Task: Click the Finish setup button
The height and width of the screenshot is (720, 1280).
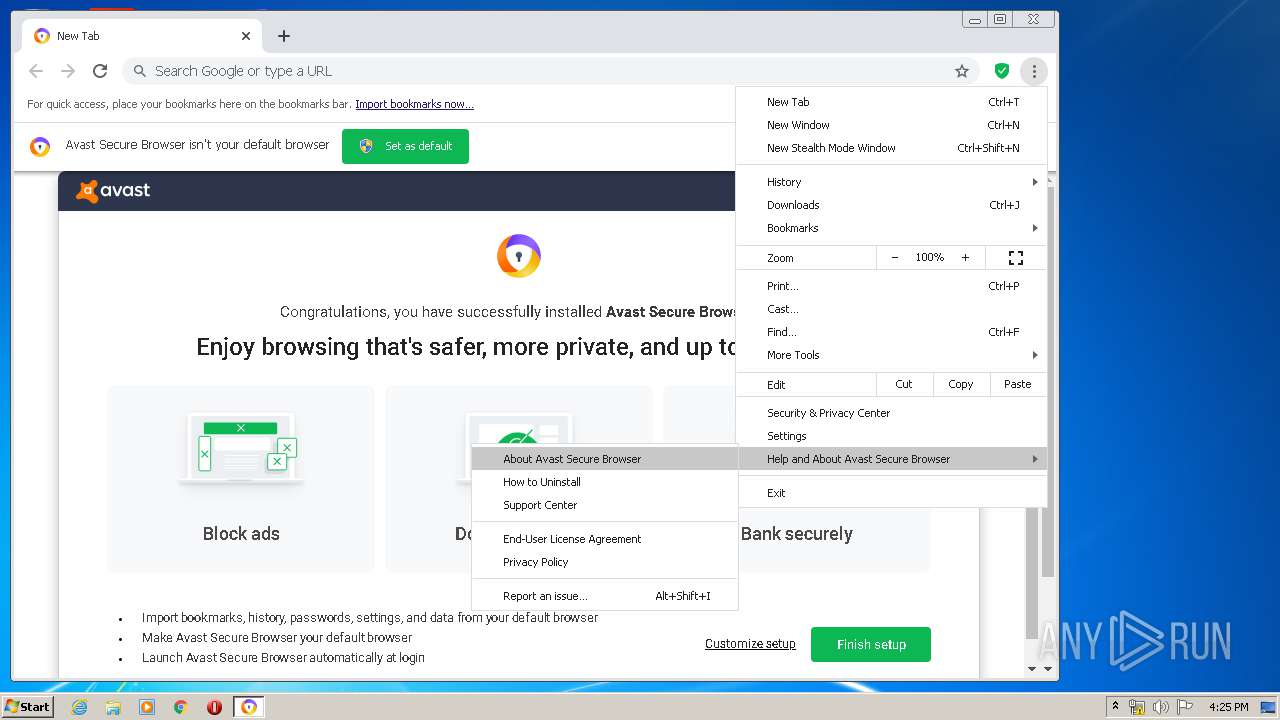Action: coord(871,644)
